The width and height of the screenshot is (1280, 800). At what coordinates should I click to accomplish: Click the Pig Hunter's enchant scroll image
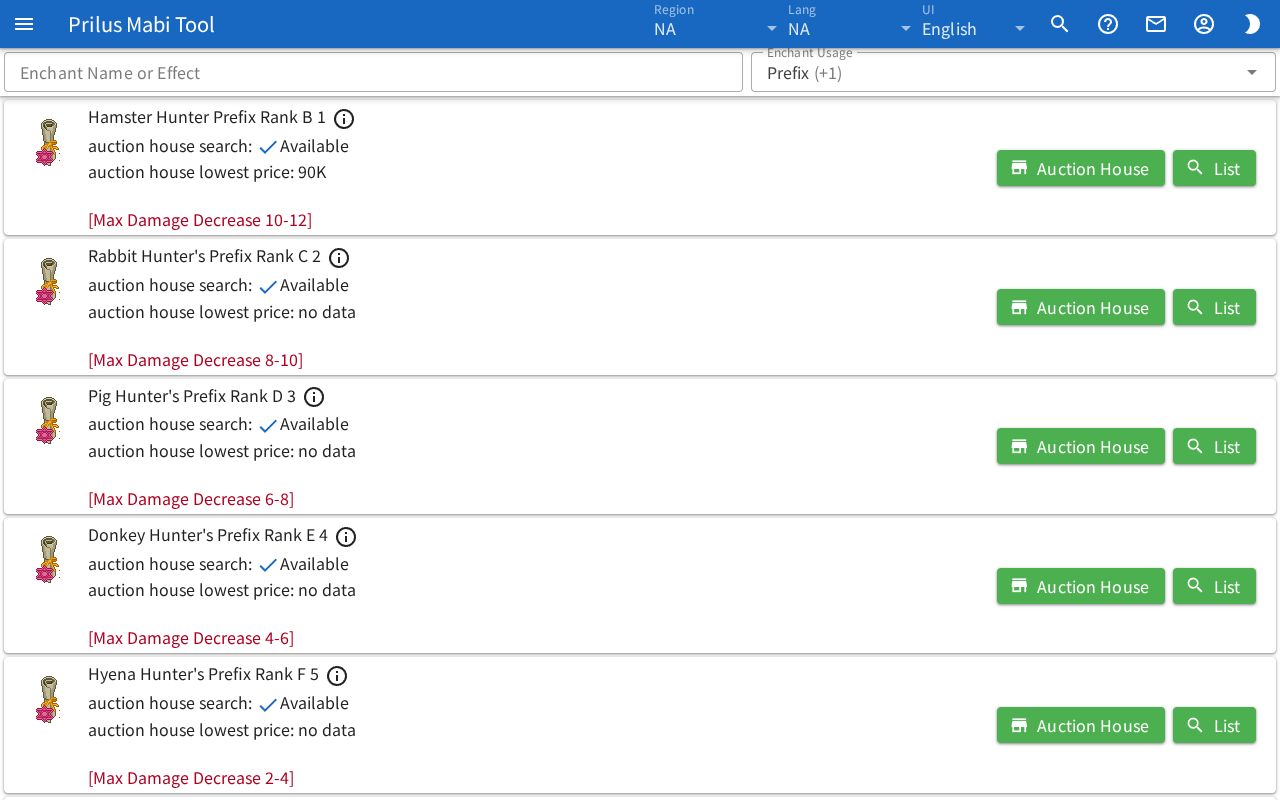(x=48, y=420)
